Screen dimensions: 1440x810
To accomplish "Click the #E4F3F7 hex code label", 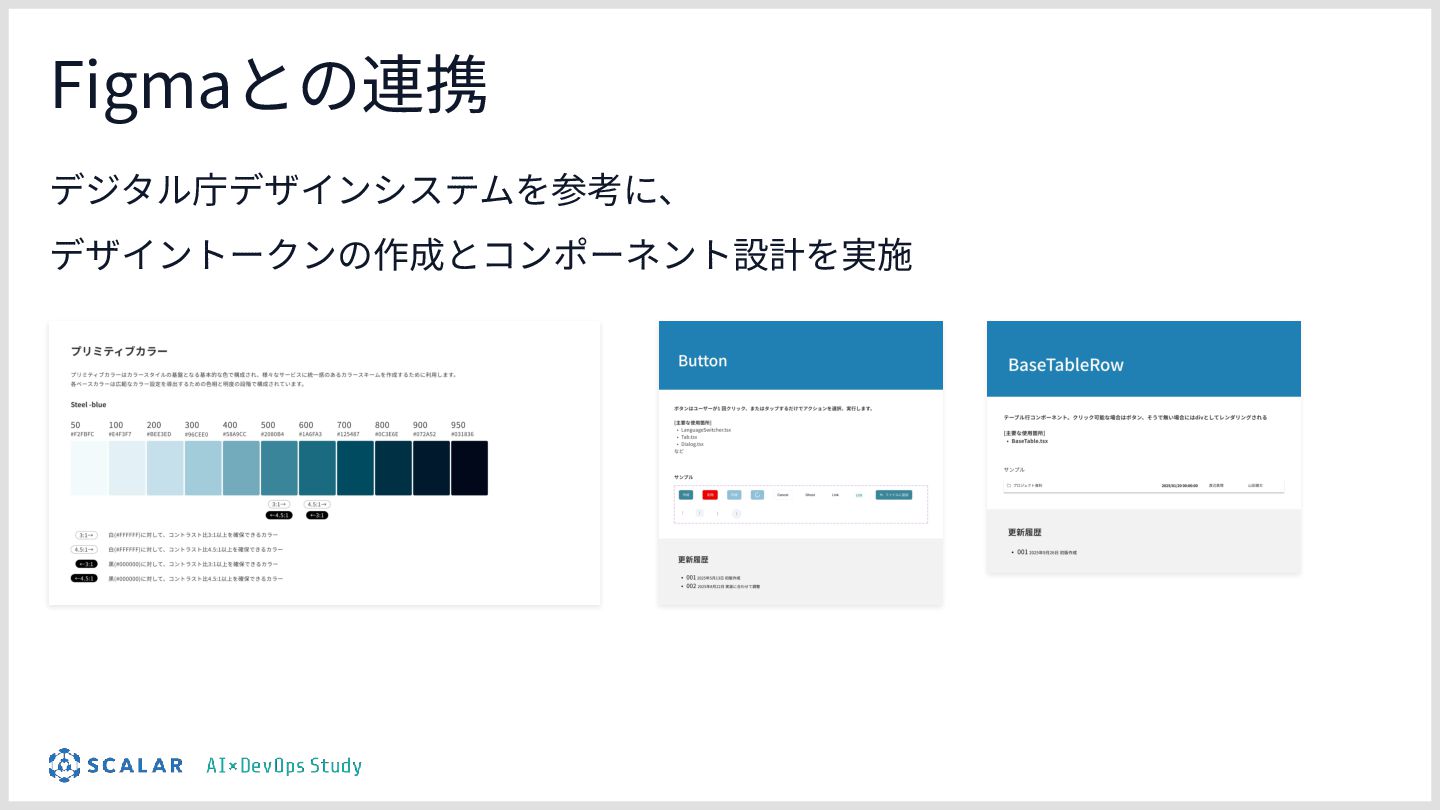I will pyautogui.click(x=120, y=434).
